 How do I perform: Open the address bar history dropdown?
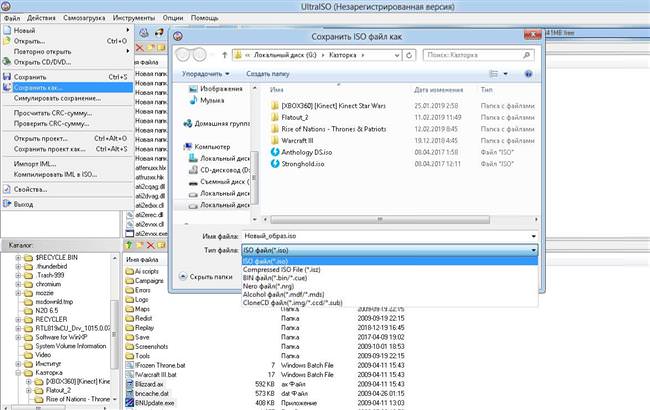[x=397, y=55]
